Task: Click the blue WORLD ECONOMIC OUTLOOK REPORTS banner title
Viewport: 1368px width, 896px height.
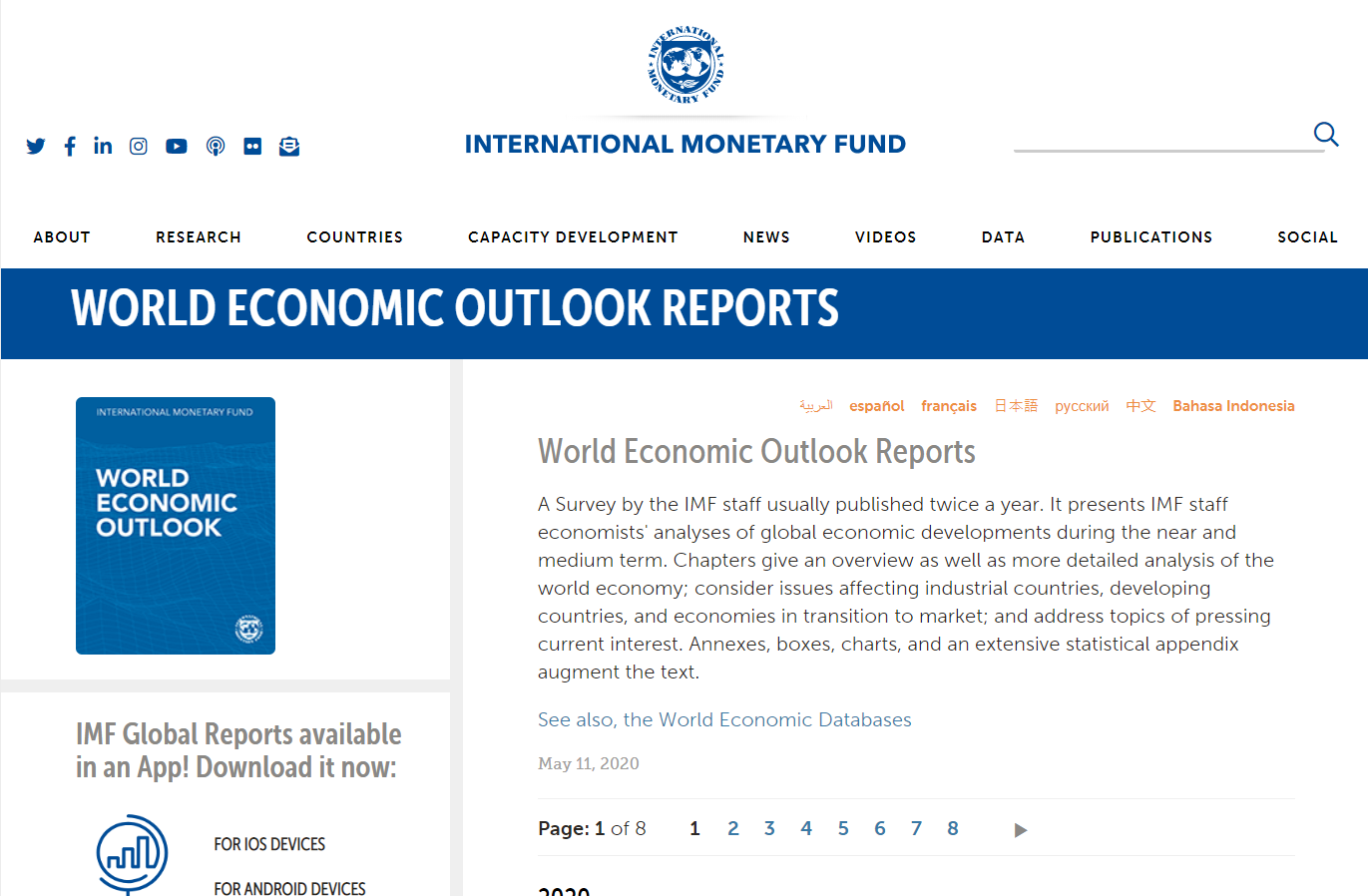Action: 455,308
